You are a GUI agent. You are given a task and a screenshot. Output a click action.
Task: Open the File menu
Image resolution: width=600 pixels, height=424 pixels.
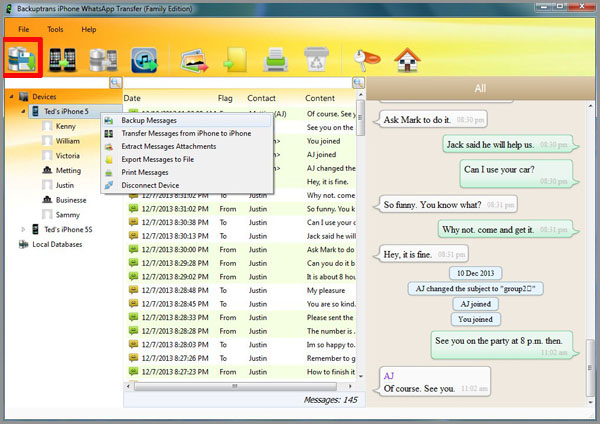[24, 29]
